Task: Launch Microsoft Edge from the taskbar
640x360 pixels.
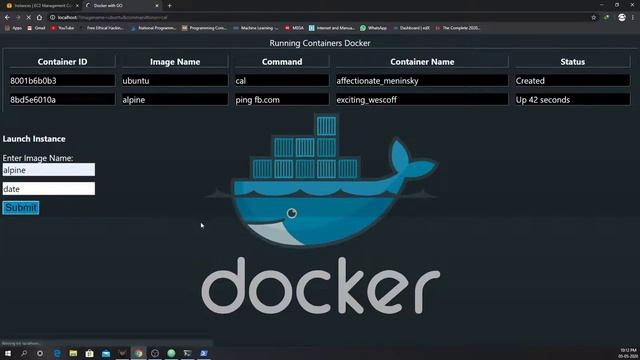Action: click(x=57, y=353)
